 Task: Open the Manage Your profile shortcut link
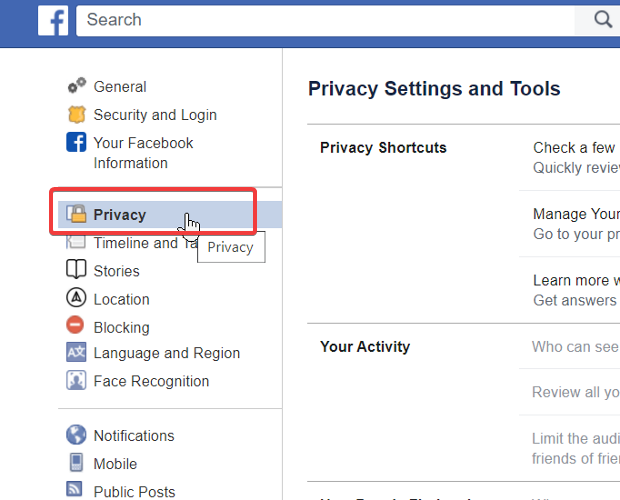576,214
